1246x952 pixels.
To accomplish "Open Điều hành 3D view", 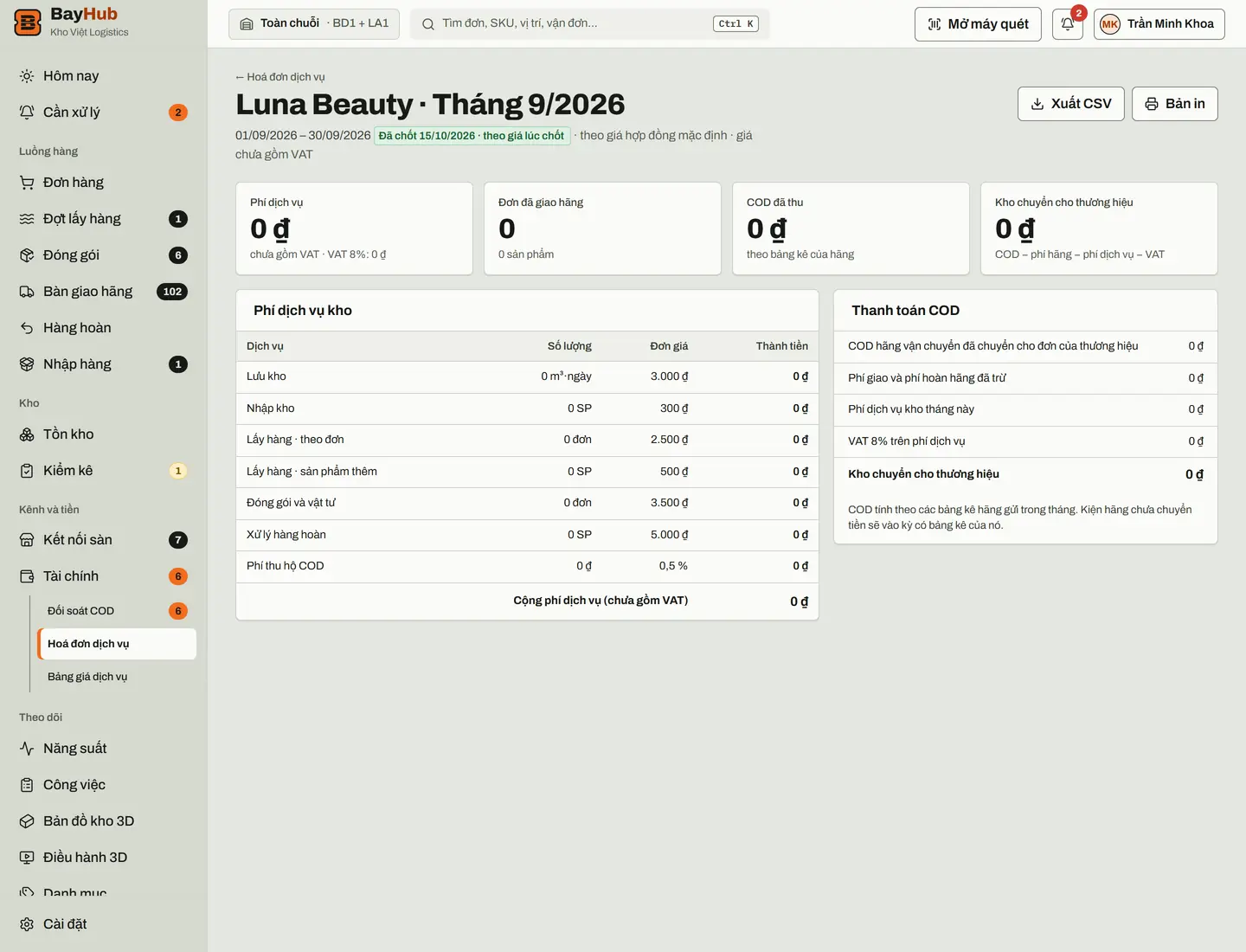I will 104,858.
